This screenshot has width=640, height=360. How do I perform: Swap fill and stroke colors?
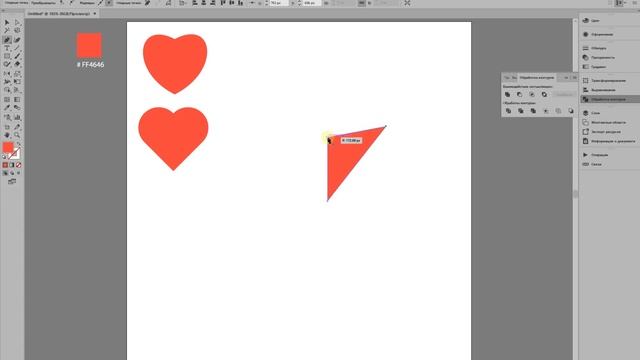19,144
